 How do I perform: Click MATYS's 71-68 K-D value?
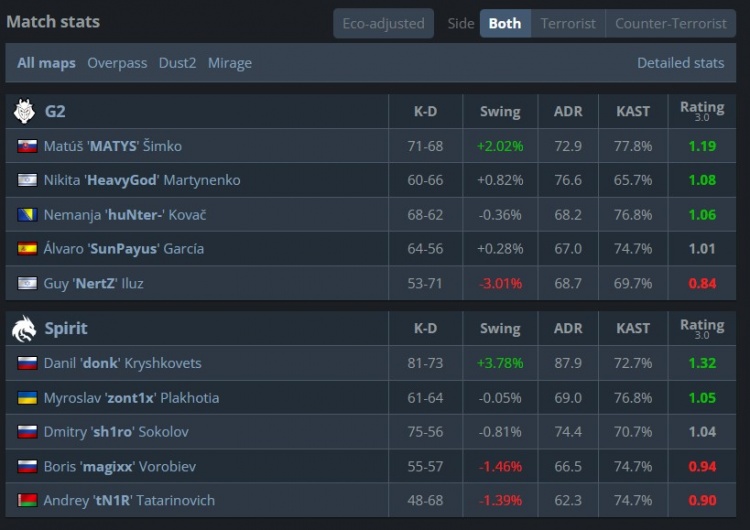[425, 146]
